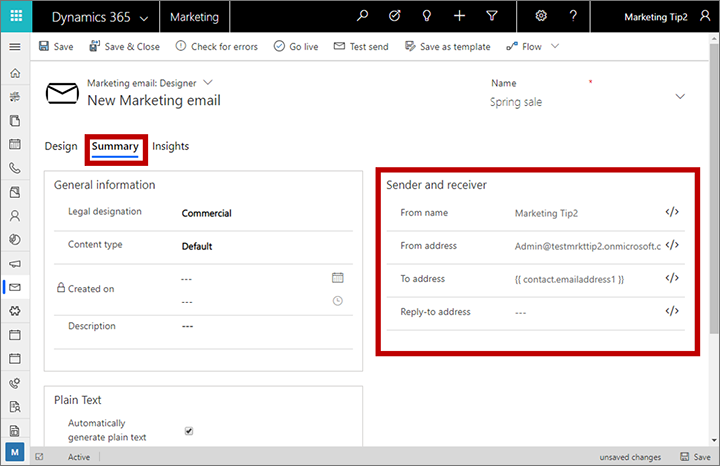Image resolution: width=720 pixels, height=466 pixels.
Task: Click the Description input field
Action: (260, 326)
